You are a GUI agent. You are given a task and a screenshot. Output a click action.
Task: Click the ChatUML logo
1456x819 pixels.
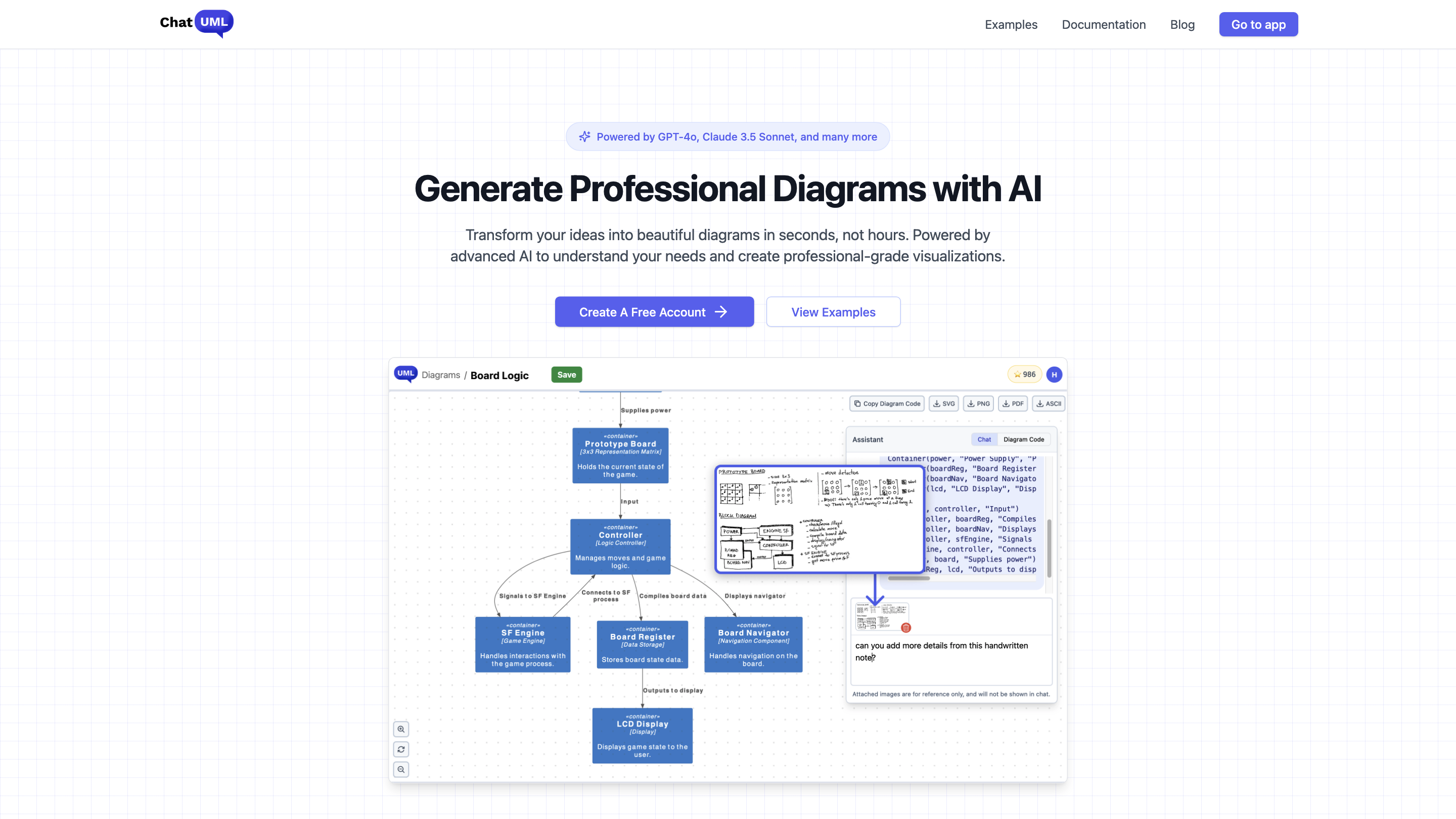196,23
